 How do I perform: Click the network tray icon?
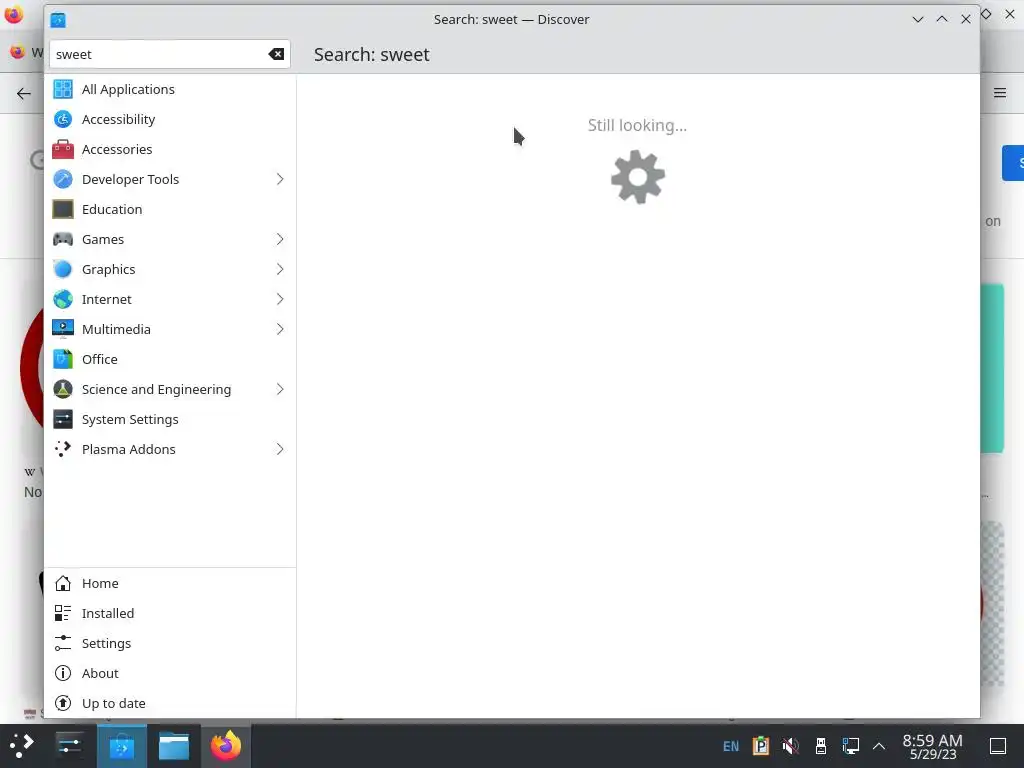pos(850,746)
